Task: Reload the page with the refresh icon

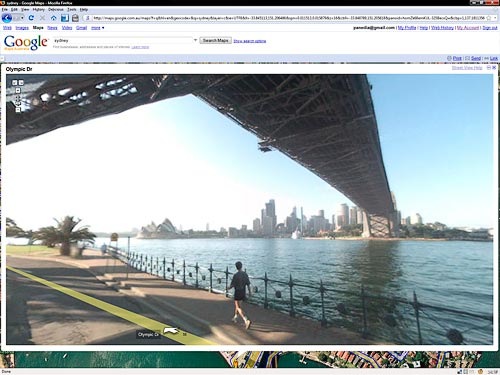Action: coord(31,18)
